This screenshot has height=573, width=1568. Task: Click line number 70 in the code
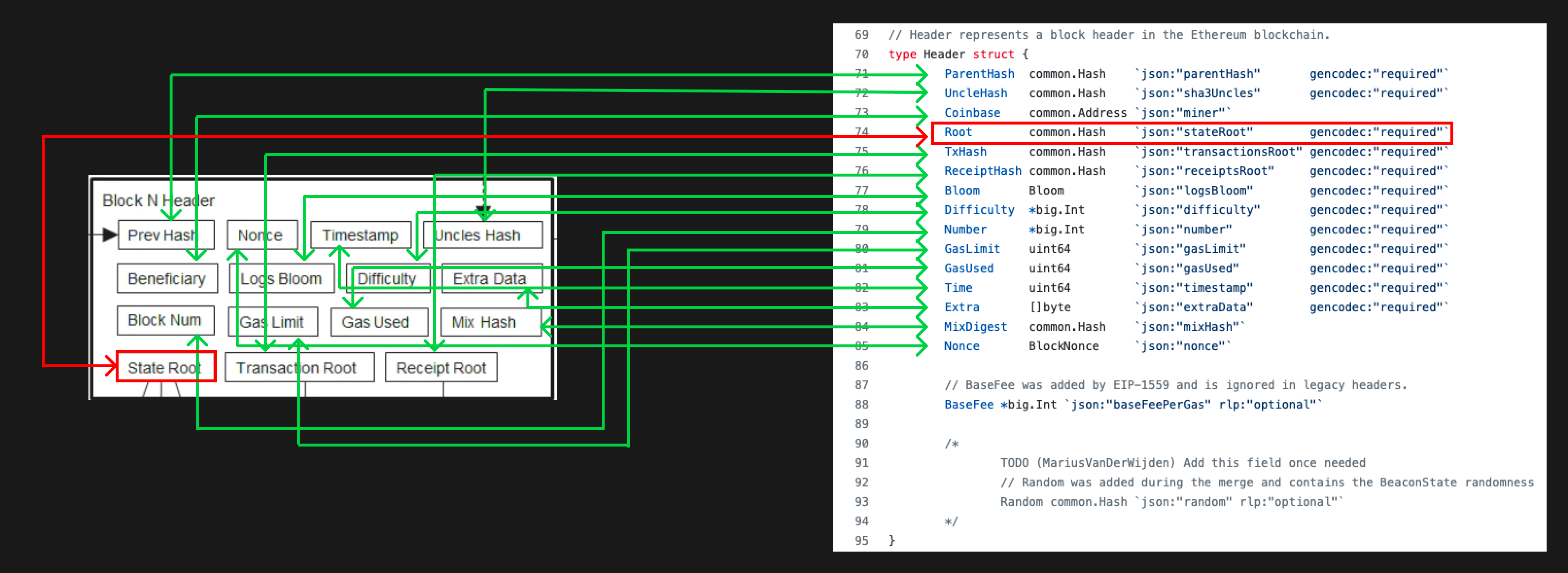[x=861, y=54]
